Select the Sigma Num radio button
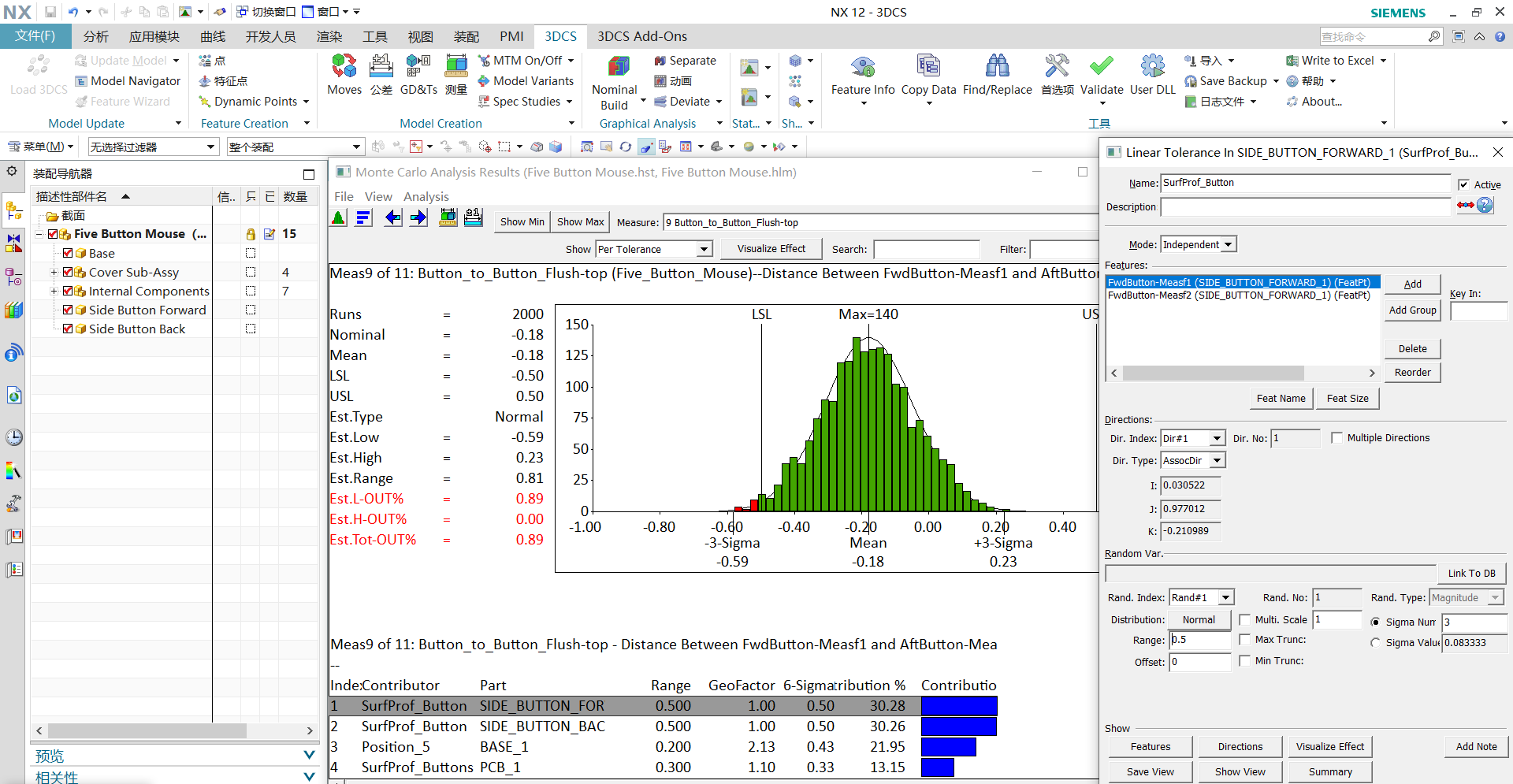Screen dimensions: 1513x784 click(1376, 622)
